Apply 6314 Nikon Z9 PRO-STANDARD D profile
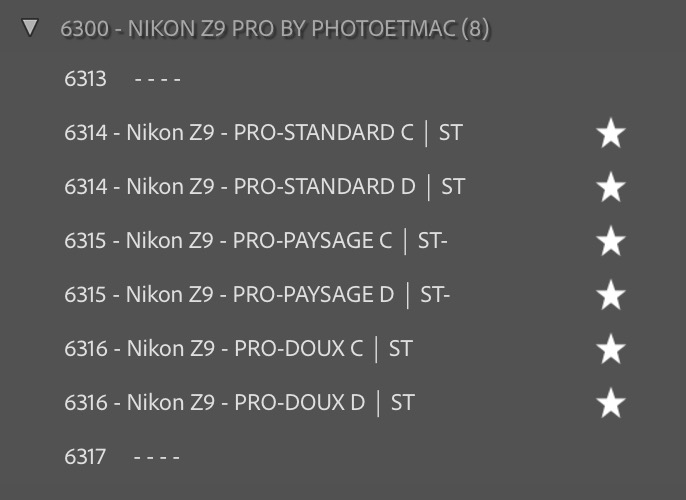Screen dimensions: 686x500 click(x=264, y=187)
